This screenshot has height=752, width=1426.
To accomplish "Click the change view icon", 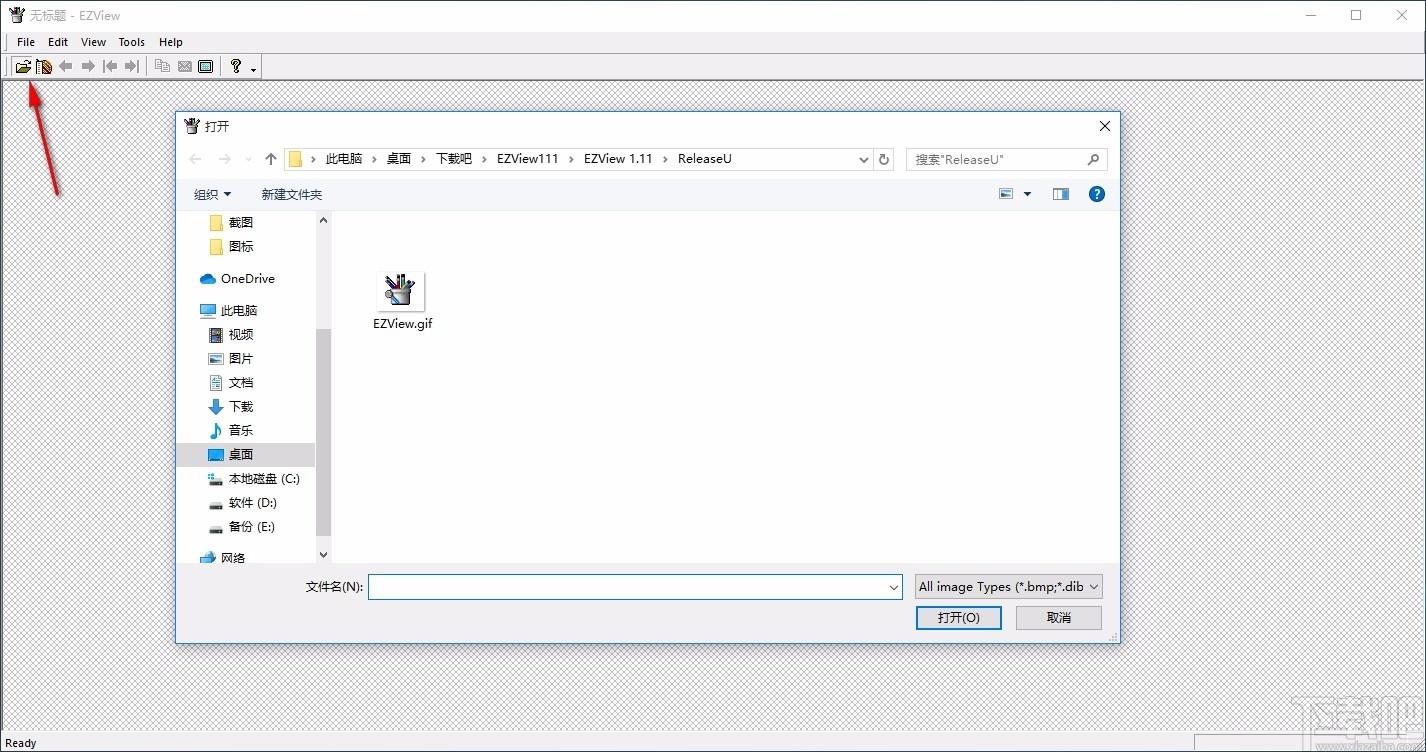I will pos(1006,194).
